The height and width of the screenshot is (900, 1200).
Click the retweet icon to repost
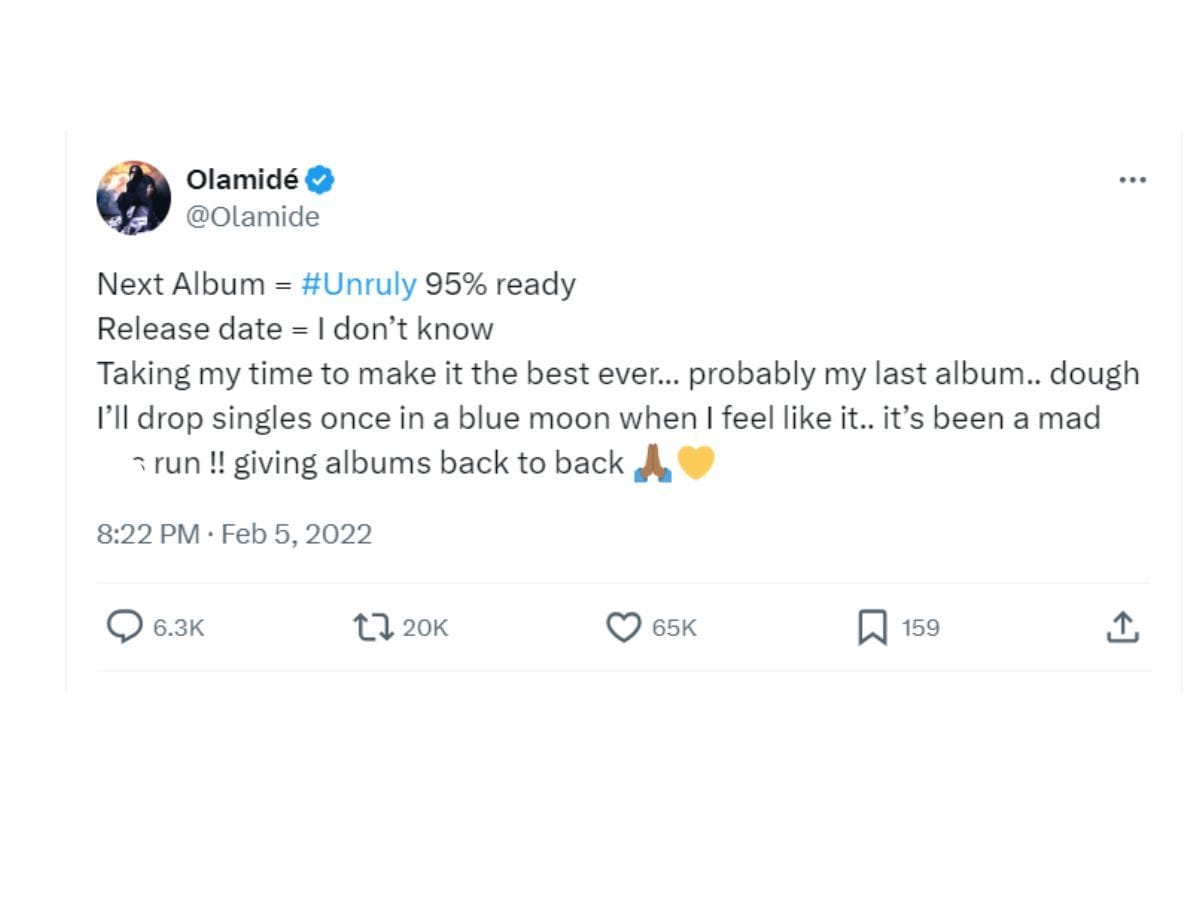(372, 627)
